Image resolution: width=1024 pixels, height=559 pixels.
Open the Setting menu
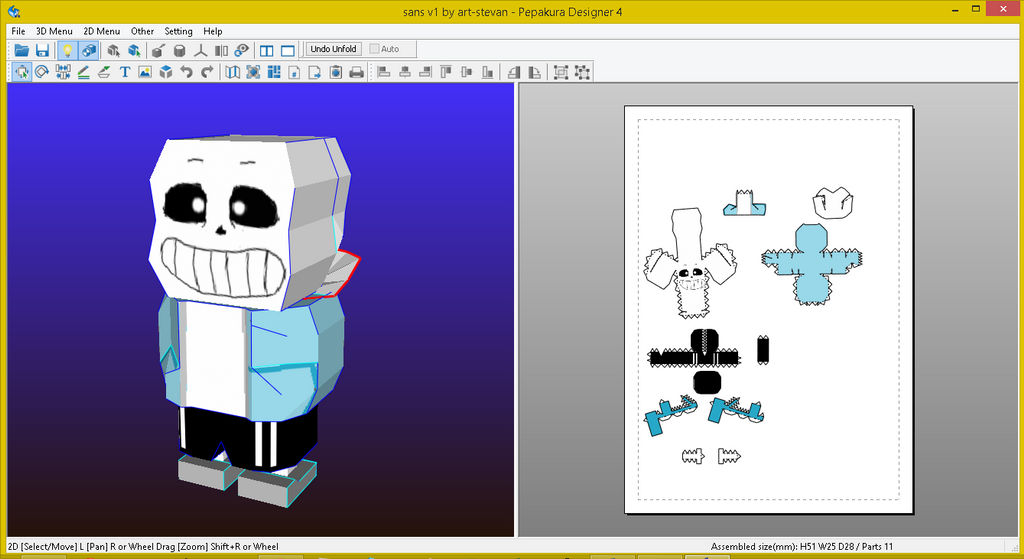178,31
